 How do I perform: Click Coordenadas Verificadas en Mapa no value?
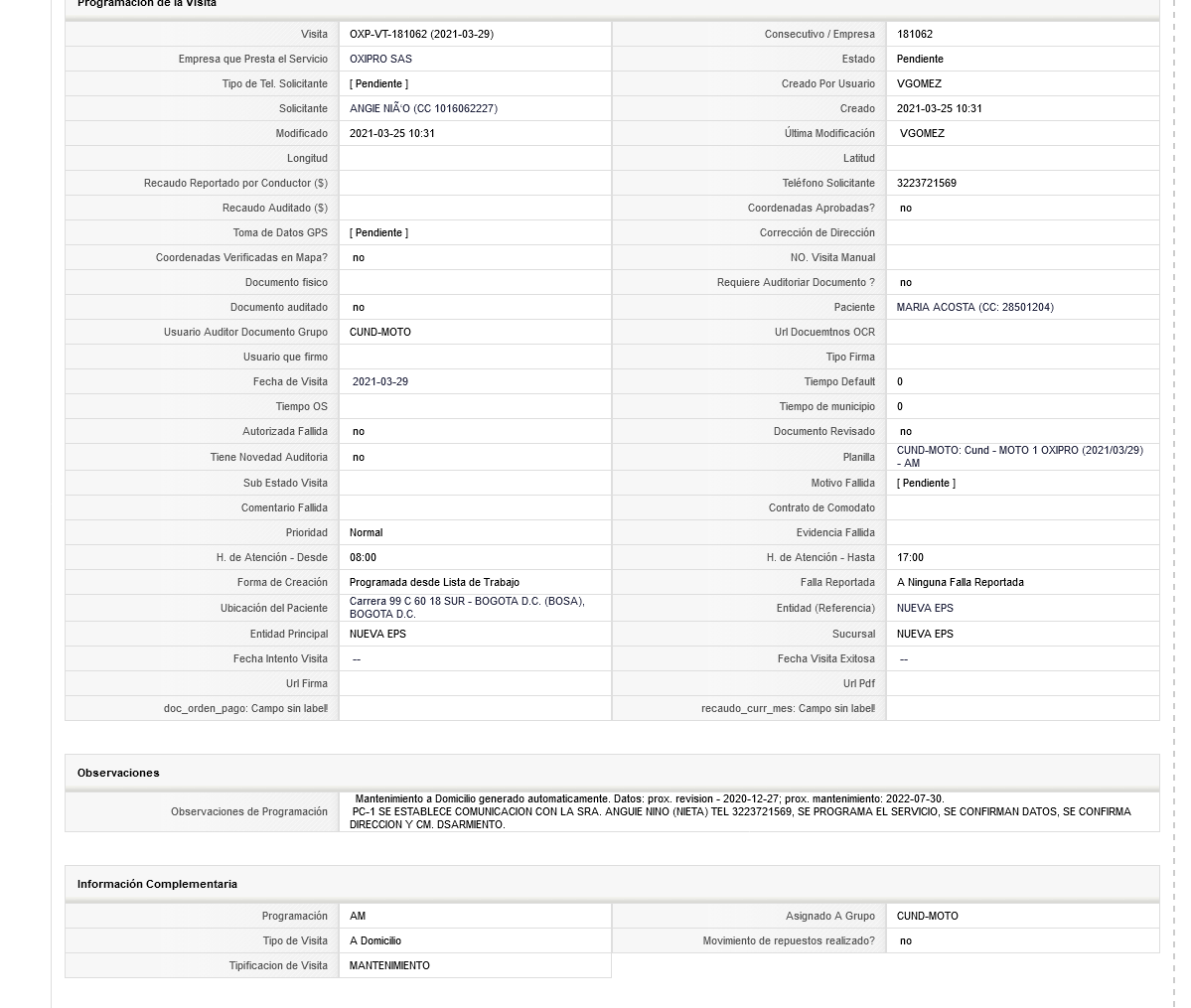(x=359, y=258)
